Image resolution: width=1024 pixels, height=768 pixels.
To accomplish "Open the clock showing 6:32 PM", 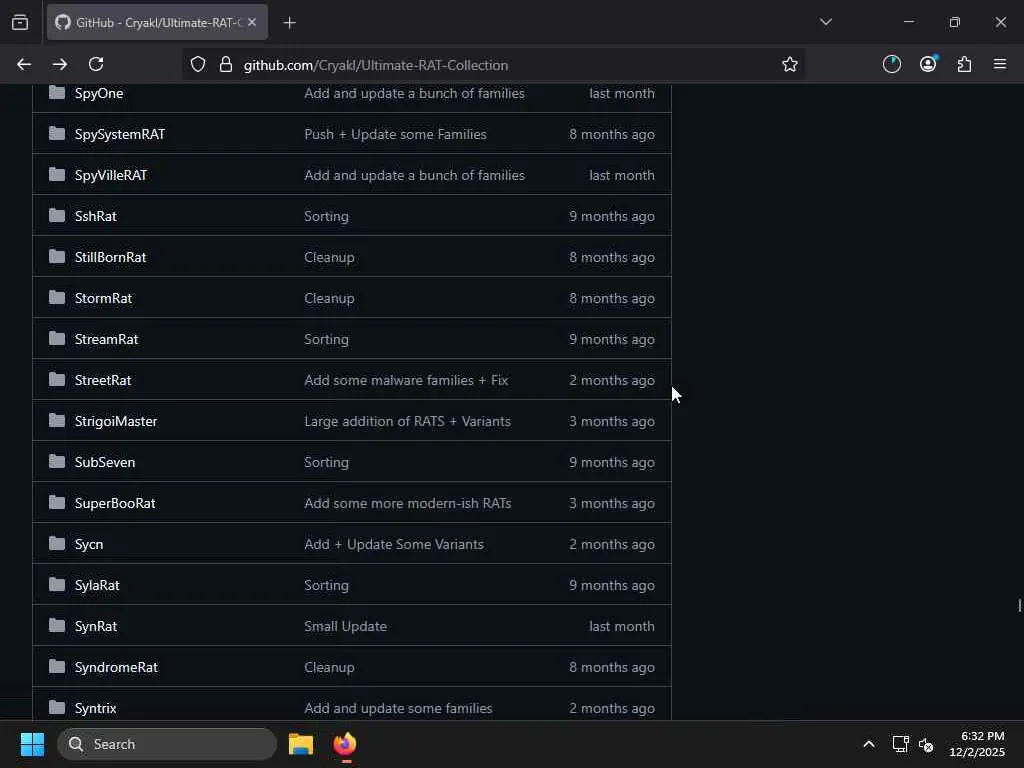I will click(x=977, y=744).
